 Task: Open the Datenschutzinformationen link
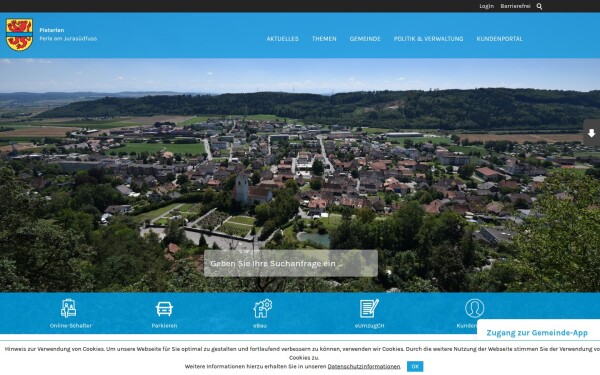tap(364, 366)
